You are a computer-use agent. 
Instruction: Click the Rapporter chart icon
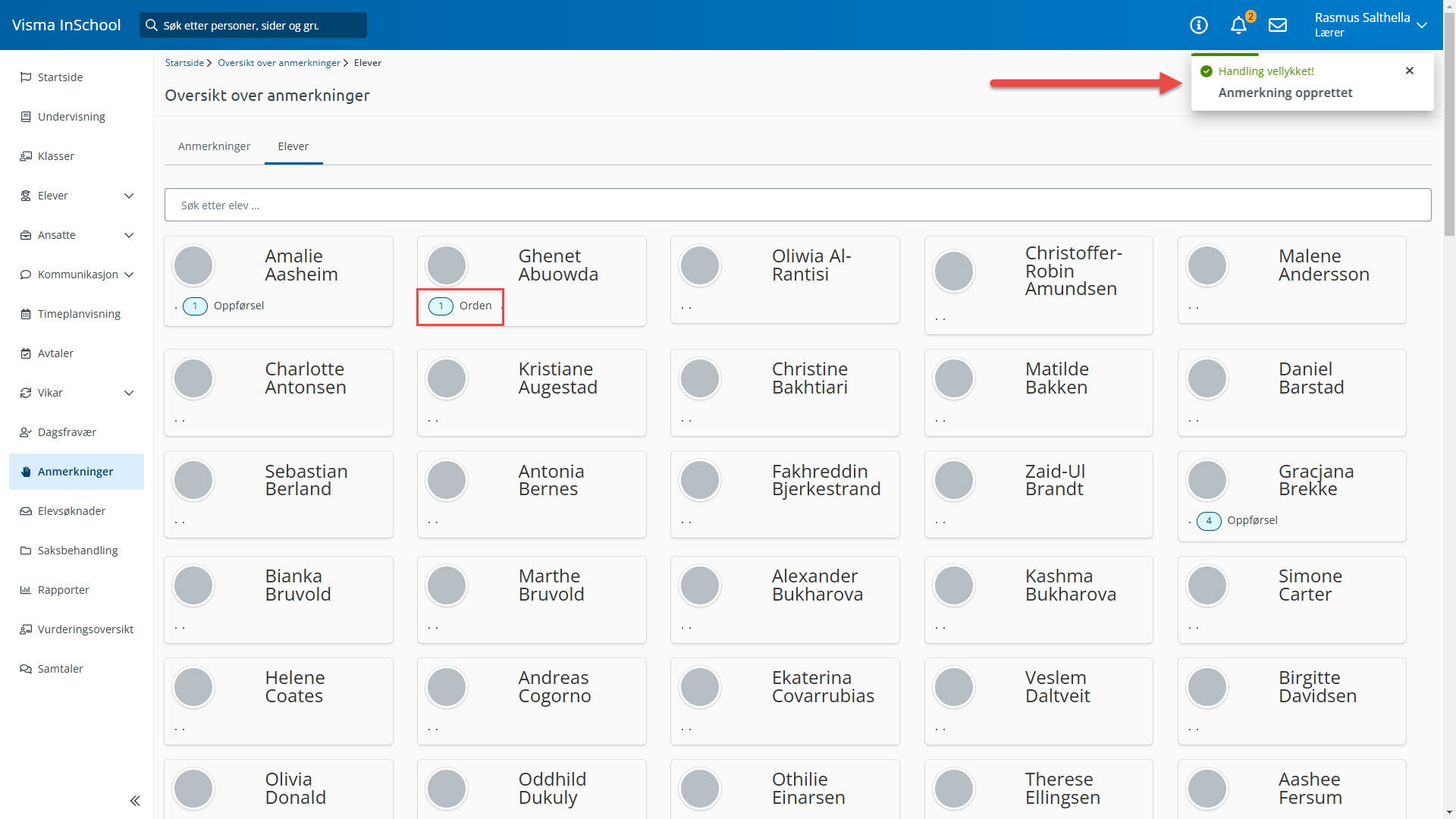pyautogui.click(x=26, y=590)
